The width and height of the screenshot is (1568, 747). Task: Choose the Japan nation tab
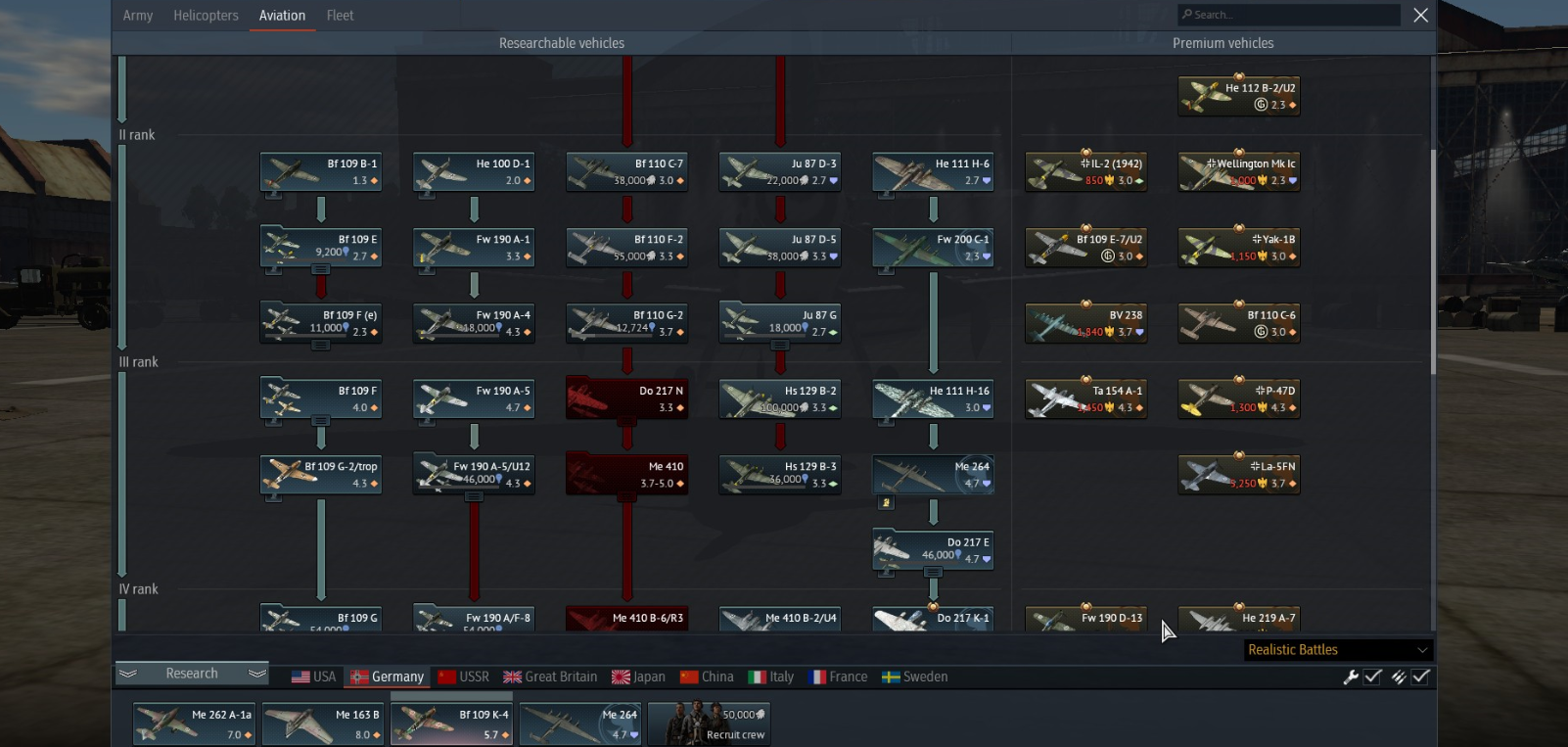tap(638, 677)
